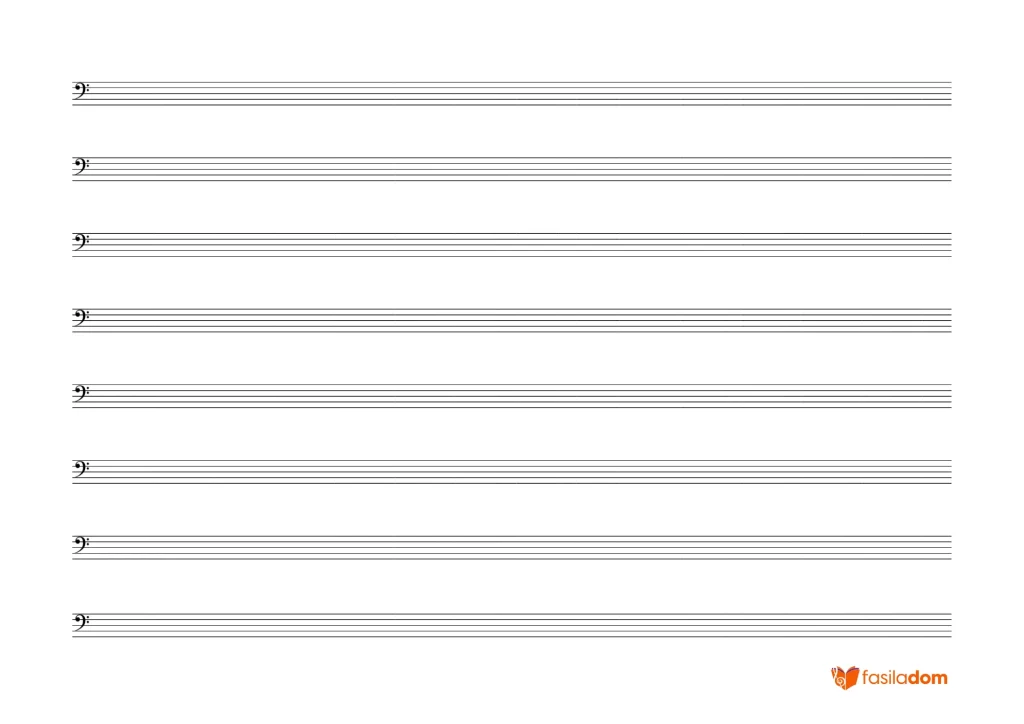Image resolution: width=1024 pixels, height=724 pixels.
Task: Click the bass clef on the second staff
Action: click(x=81, y=167)
